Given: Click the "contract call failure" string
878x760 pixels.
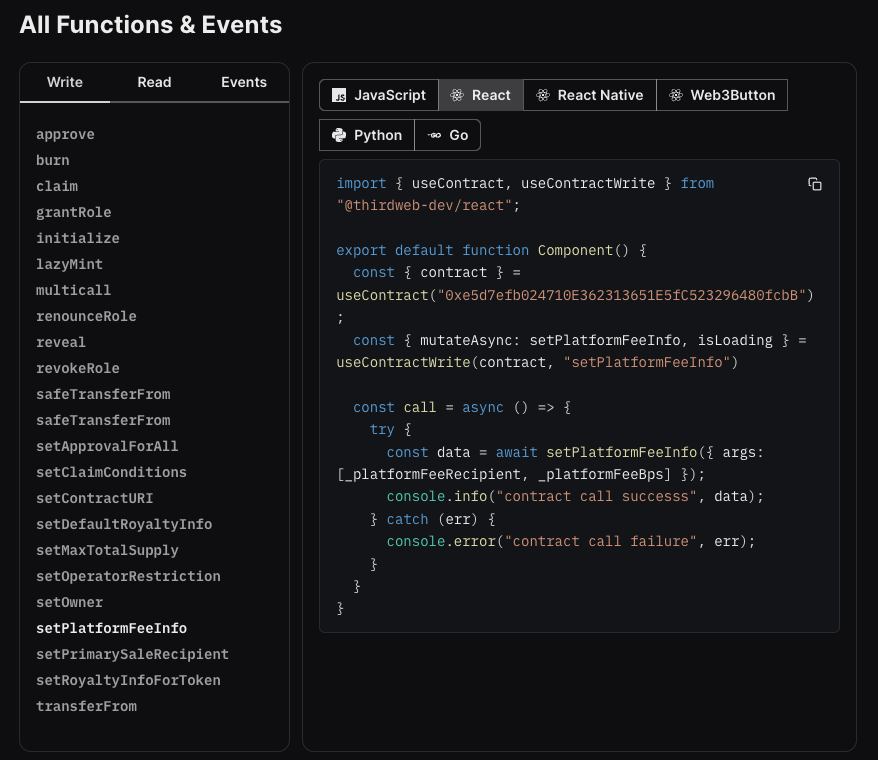Looking at the screenshot, I should [x=601, y=542].
